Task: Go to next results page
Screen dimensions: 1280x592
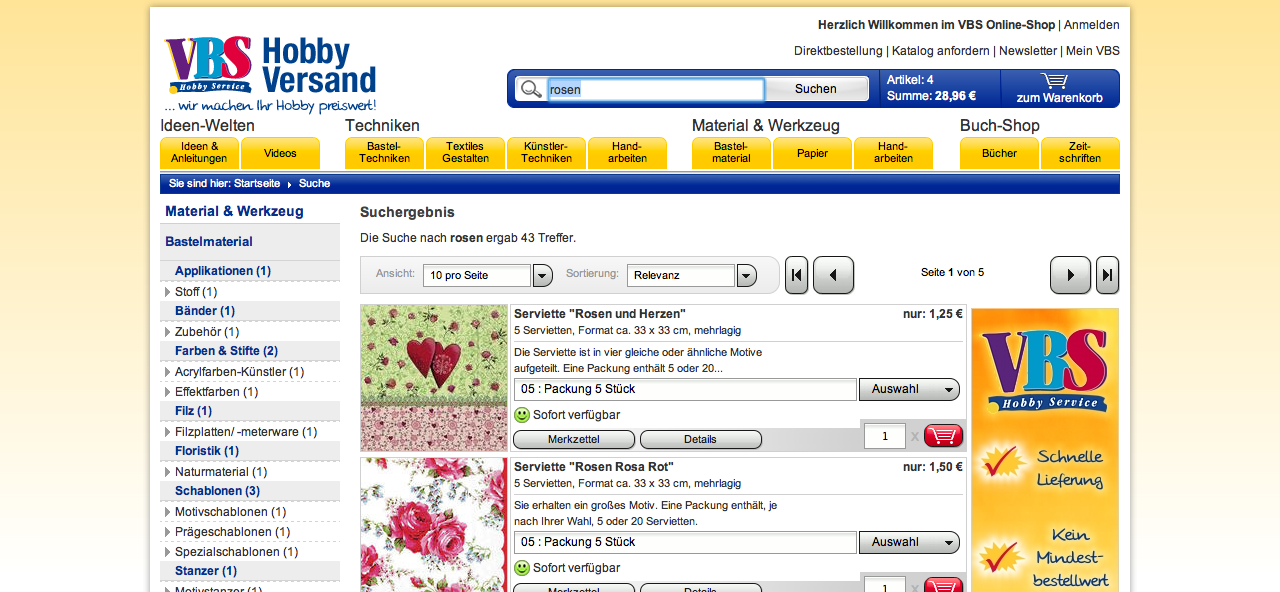Action: pos(1070,275)
